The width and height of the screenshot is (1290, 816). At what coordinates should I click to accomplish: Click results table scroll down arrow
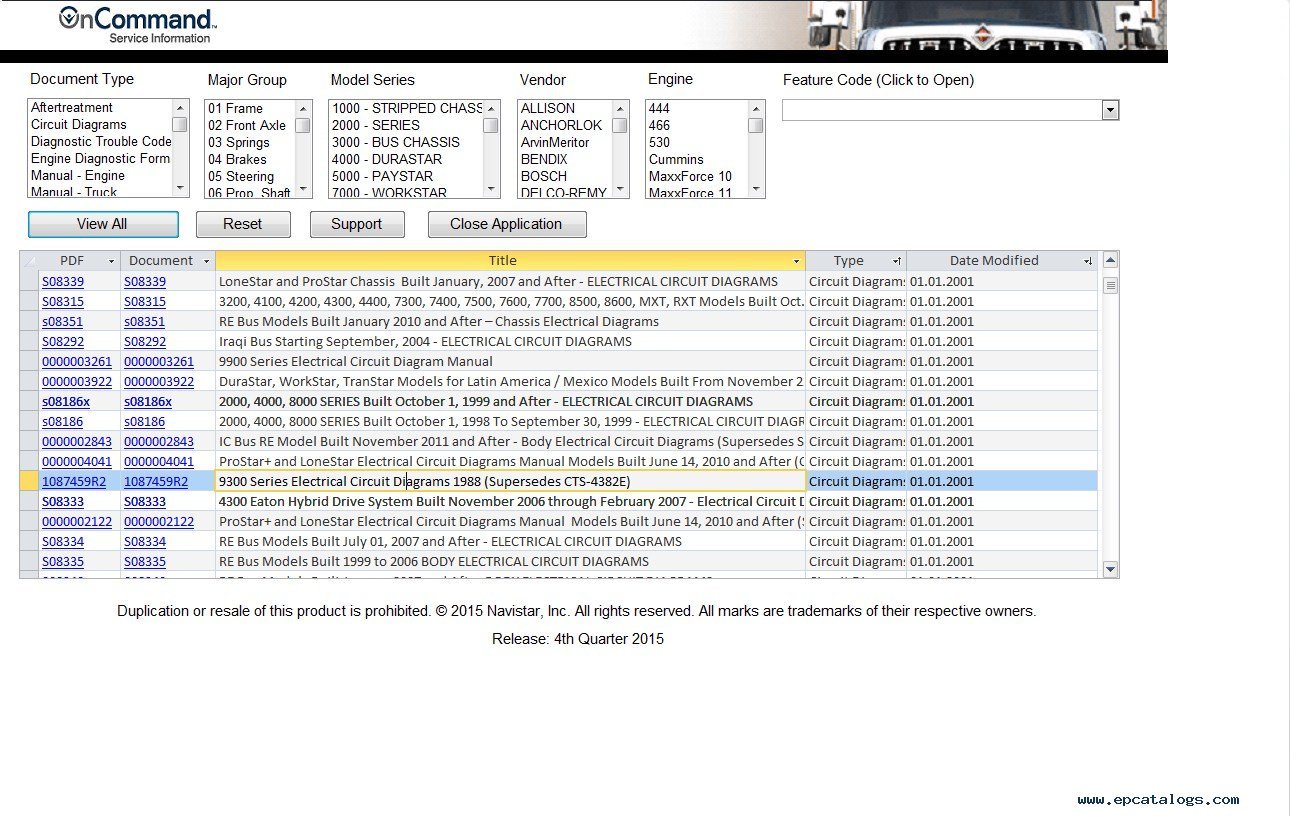click(1110, 569)
